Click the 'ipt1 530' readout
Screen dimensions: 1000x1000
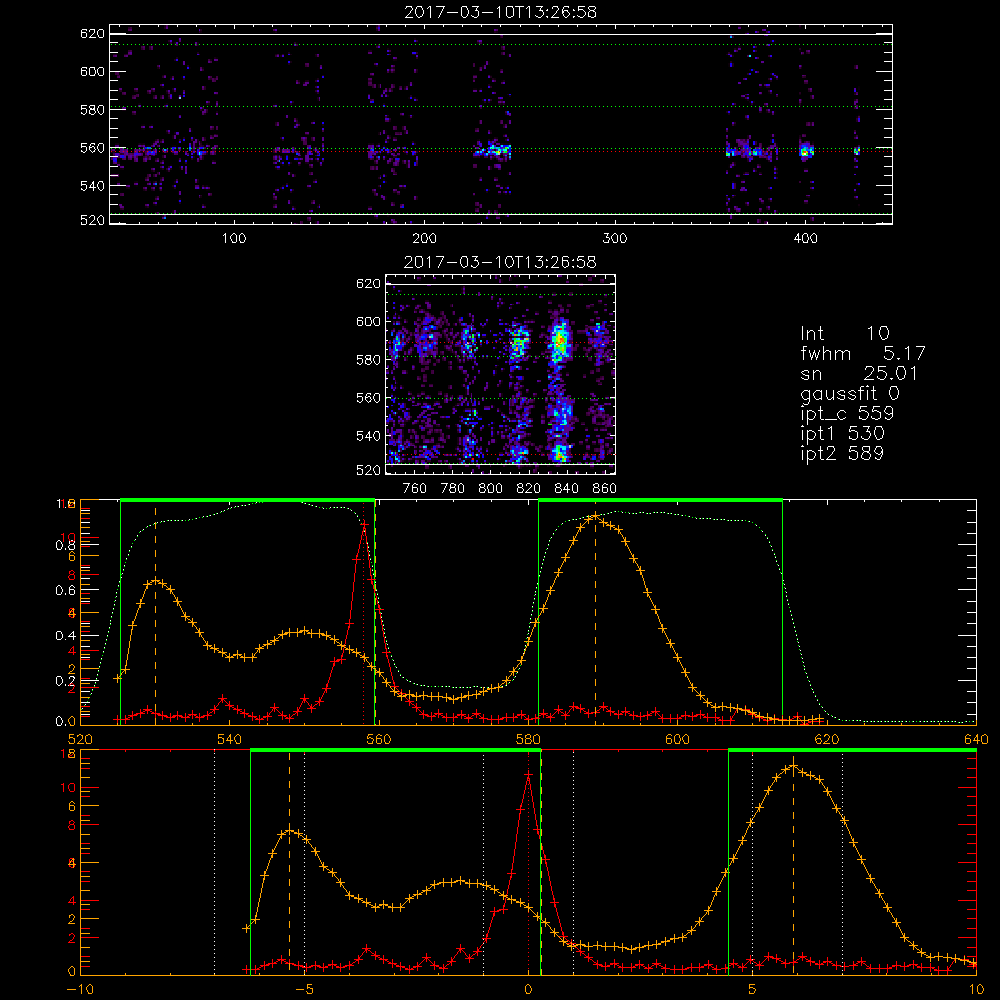tap(842, 434)
